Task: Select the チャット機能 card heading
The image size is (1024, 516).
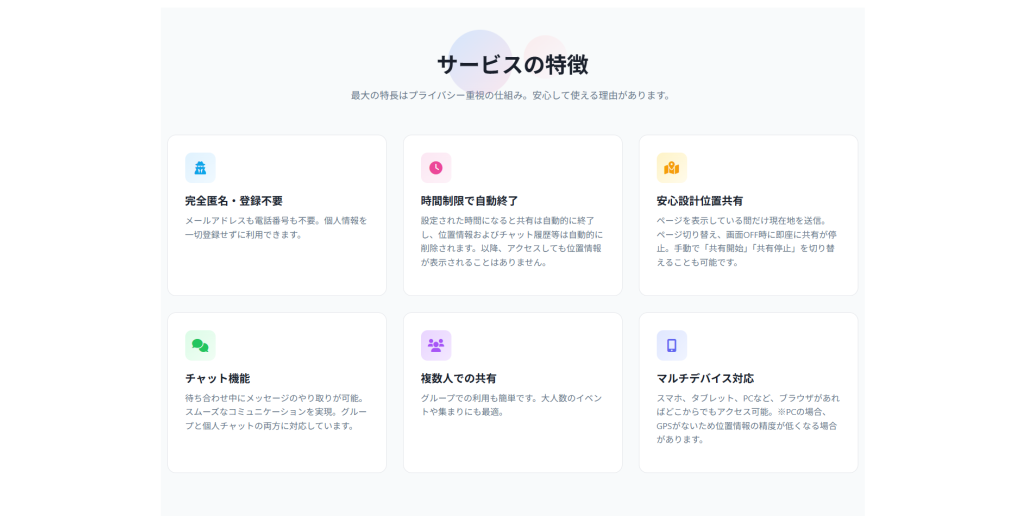Action: pyautogui.click(x=217, y=379)
